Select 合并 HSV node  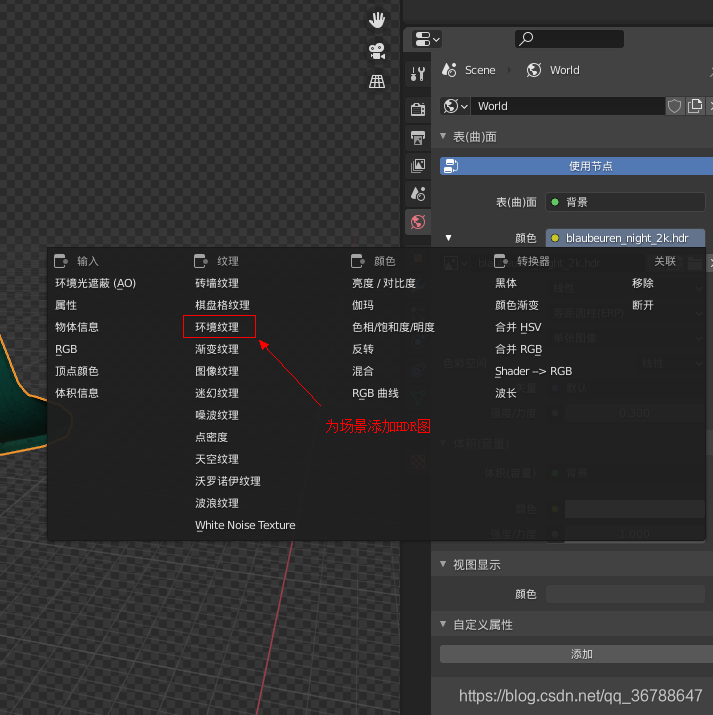point(518,327)
